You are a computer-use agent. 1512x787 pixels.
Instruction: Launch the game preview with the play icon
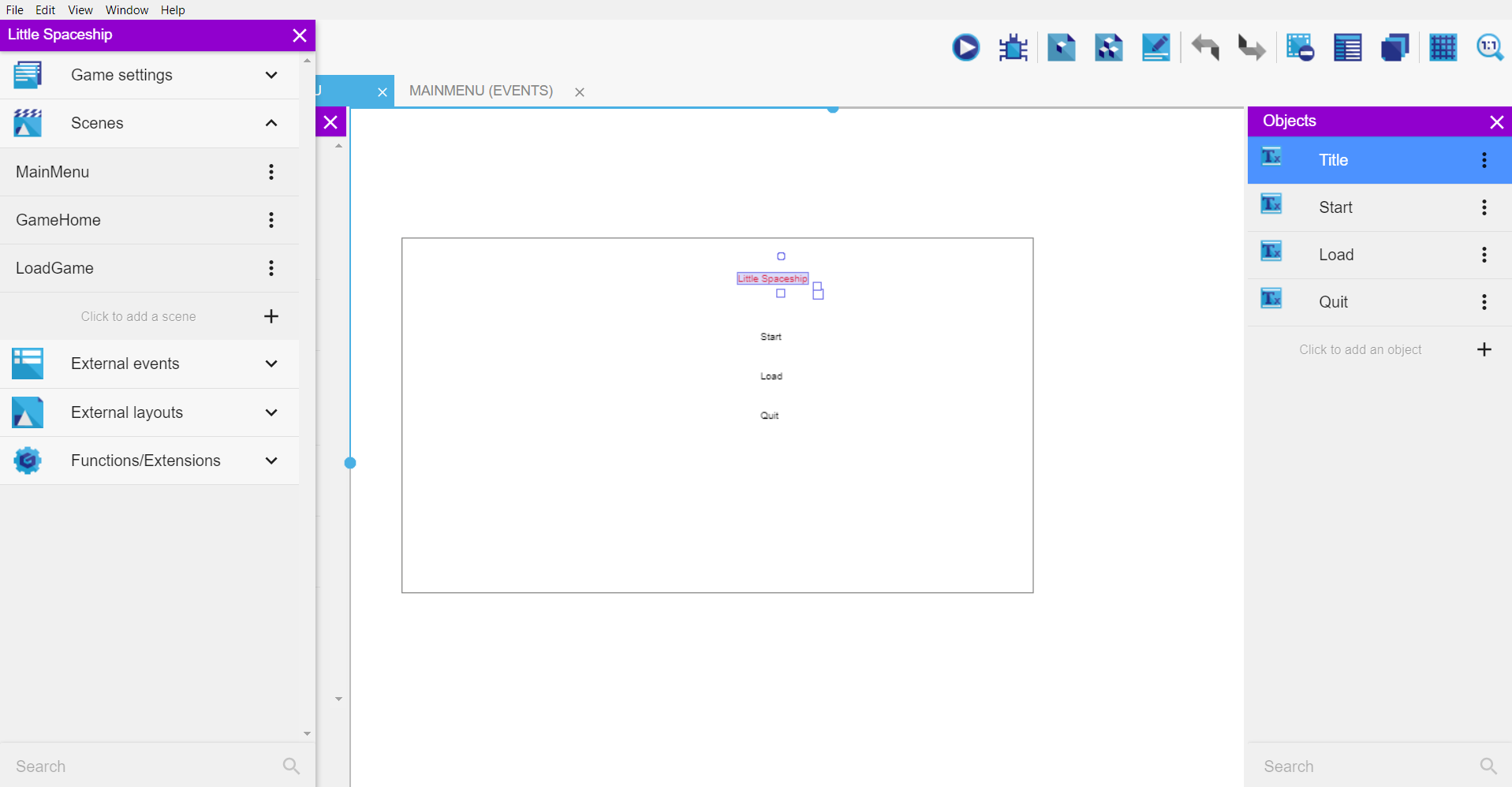pos(965,48)
